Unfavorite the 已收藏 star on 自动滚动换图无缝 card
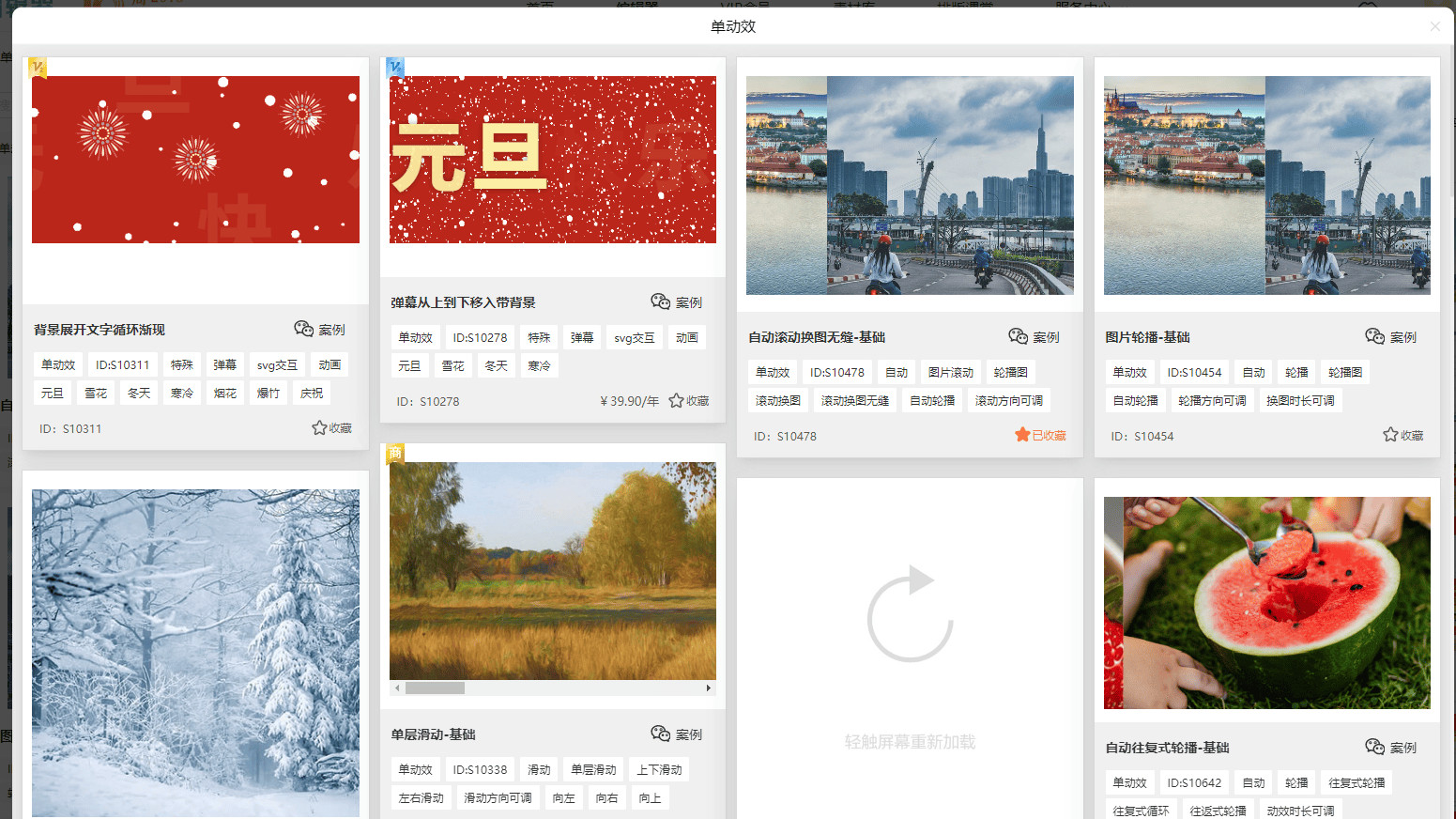1456x819 pixels. point(1021,435)
